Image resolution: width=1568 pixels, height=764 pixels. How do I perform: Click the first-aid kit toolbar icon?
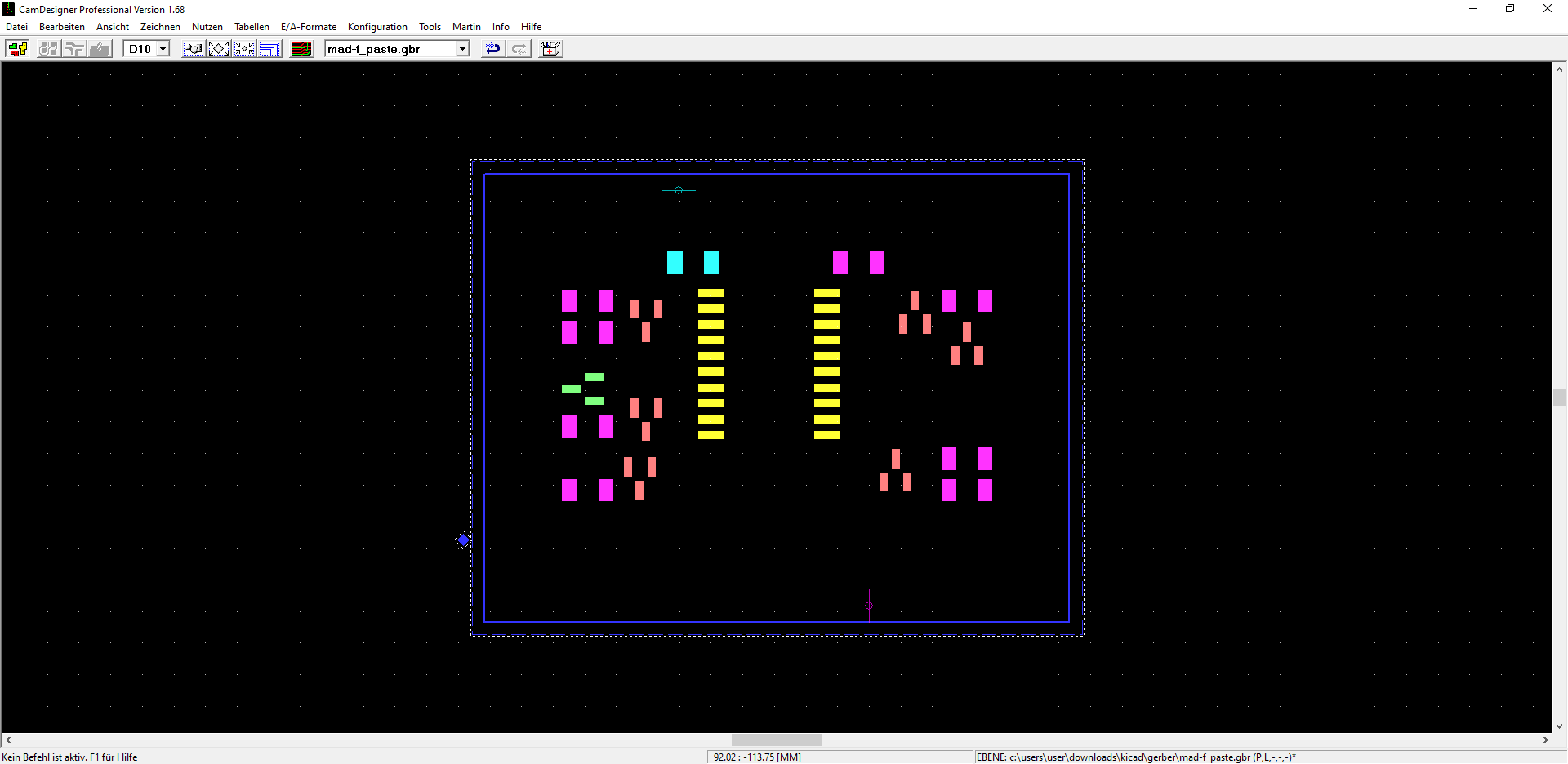pyautogui.click(x=551, y=49)
